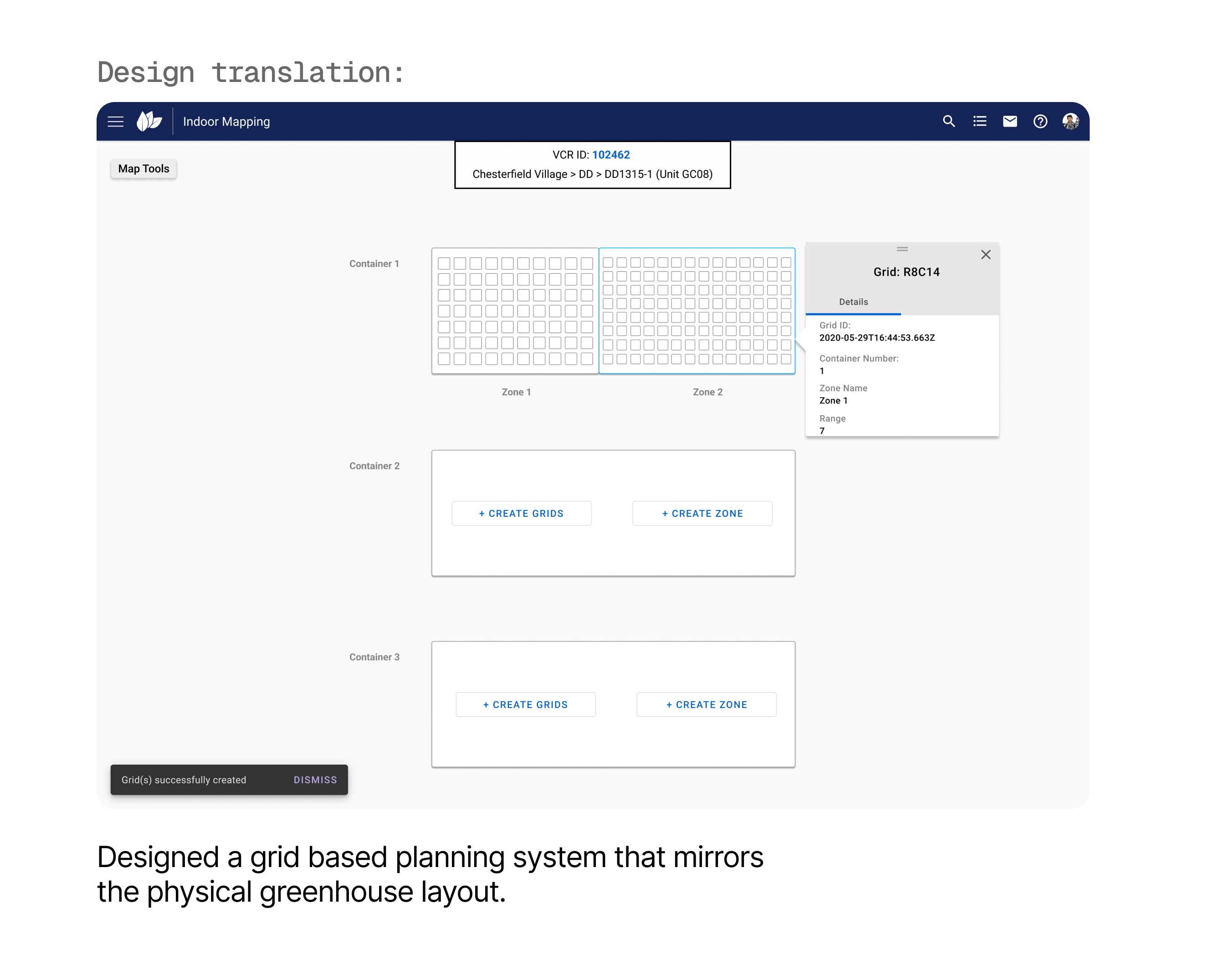Open the hamburger navigation menu
This screenshot has height=980, width=1230.
pyautogui.click(x=115, y=122)
